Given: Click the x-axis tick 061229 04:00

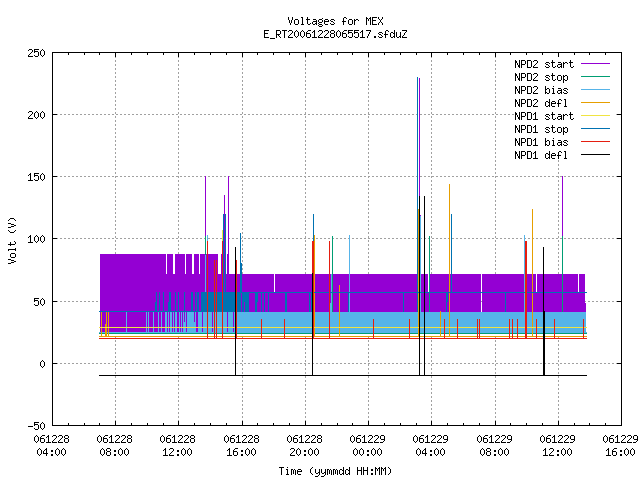Looking at the screenshot, I should [431, 446].
